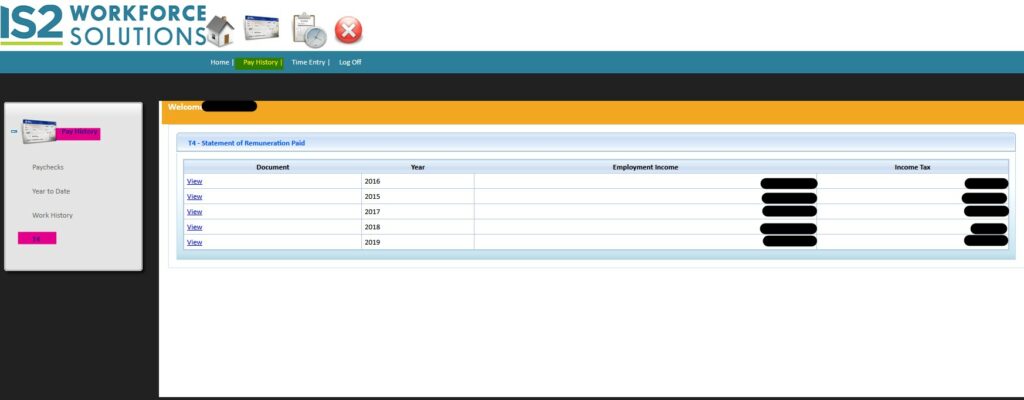
Task: Click the T4 - Statement of Remuneration Paid heading
Action: [x=246, y=142]
